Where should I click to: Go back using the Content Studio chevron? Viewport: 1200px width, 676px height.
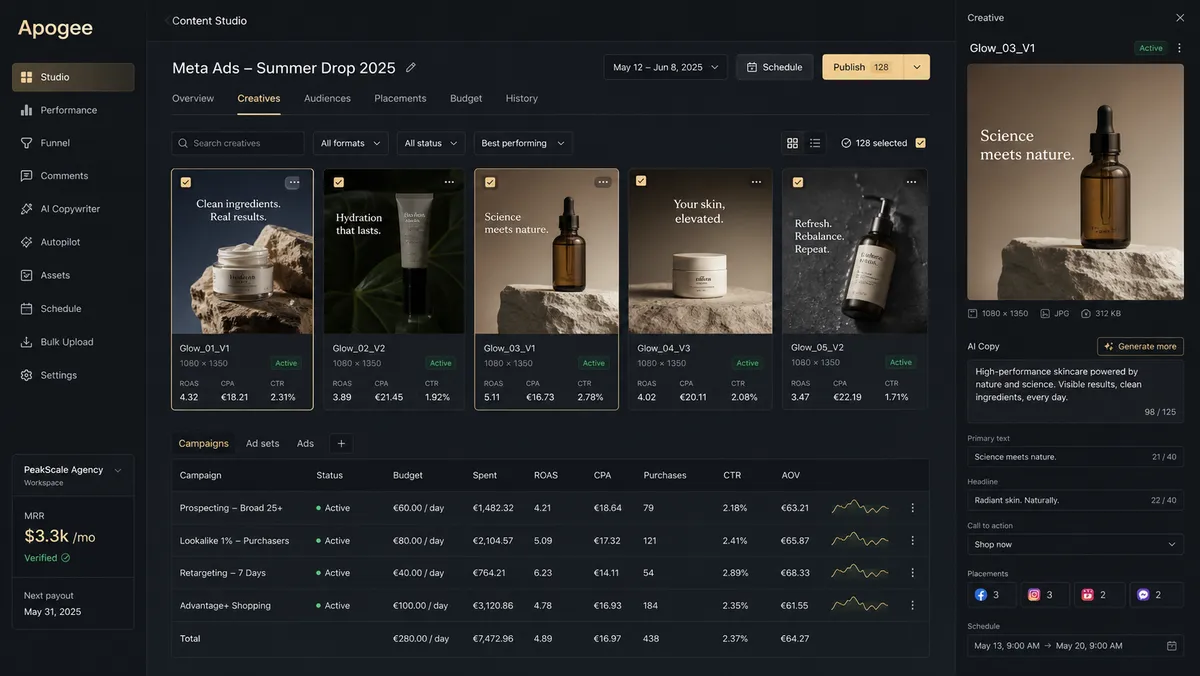pyautogui.click(x=166, y=20)
